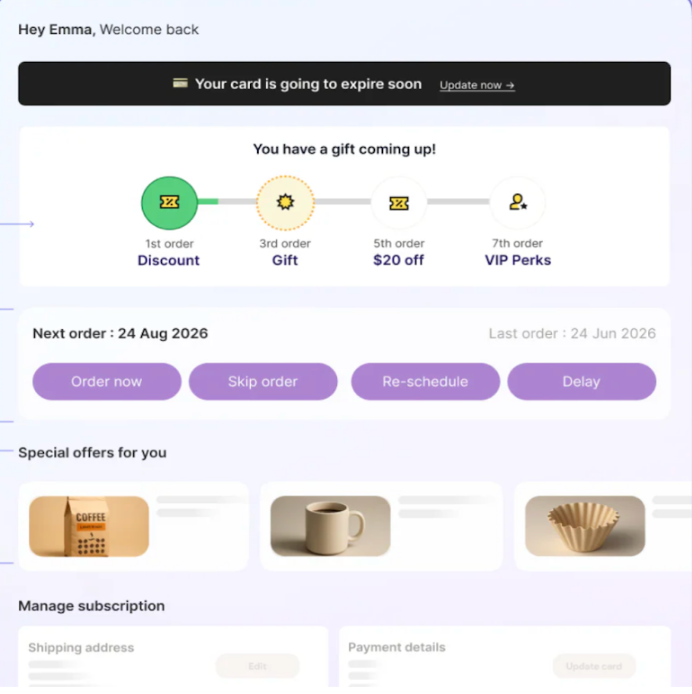Click the 5th order $20 off coupon icon
Viewport: 692px width, 694px height.
pyautogui.click(x=399, y=203)
